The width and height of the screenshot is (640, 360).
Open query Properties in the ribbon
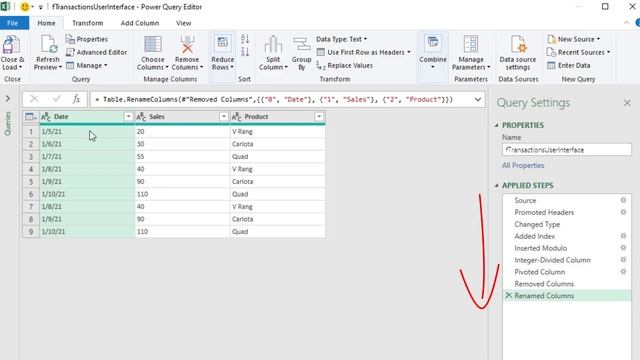[87, 39]
